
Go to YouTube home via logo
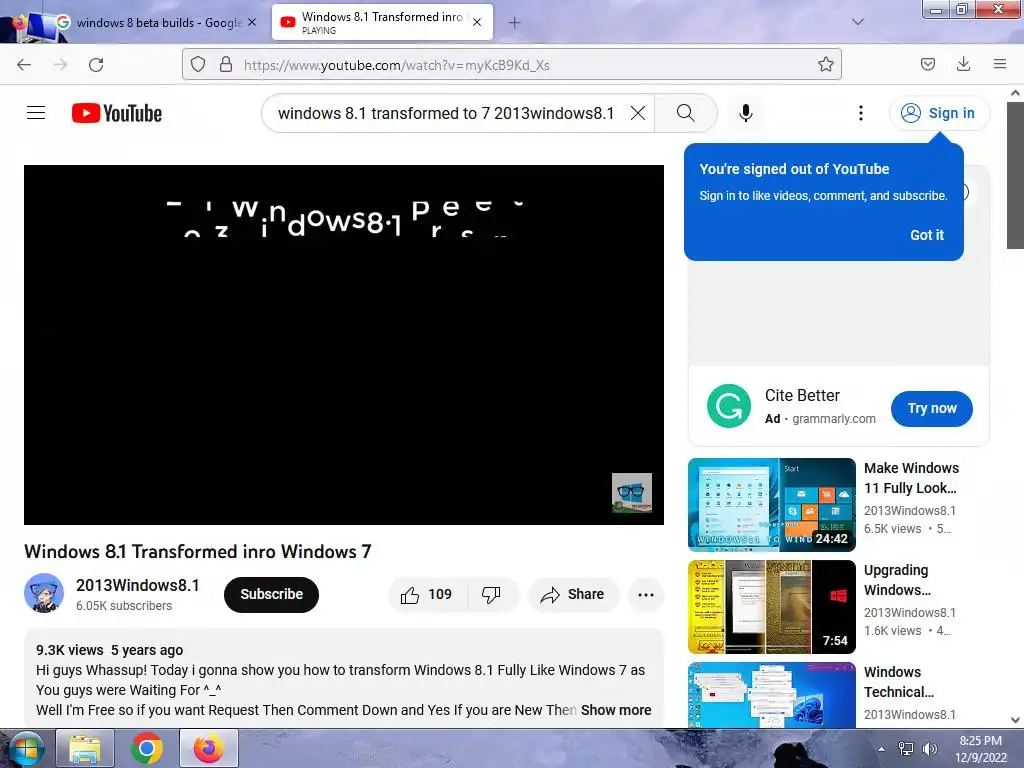point(117,113)
